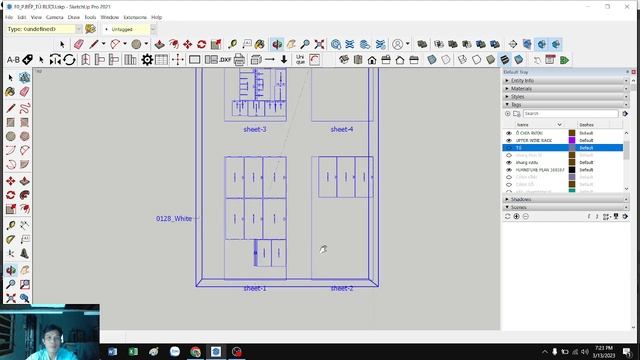This screenshot has height=360, width=640.
Task: Show the hidden tag below TỦ
Action: pyautogui.click(x=509, y=155)
